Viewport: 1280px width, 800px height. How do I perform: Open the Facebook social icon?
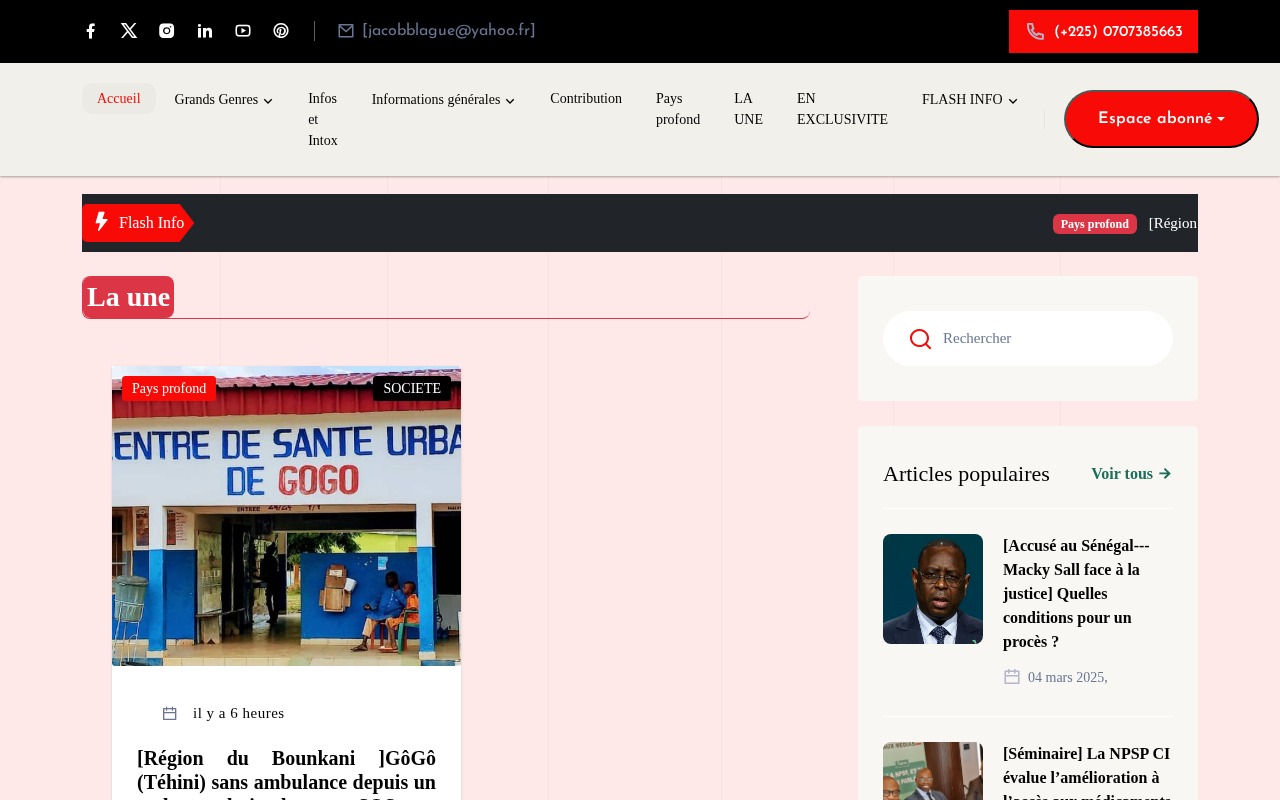coord(90,31)
